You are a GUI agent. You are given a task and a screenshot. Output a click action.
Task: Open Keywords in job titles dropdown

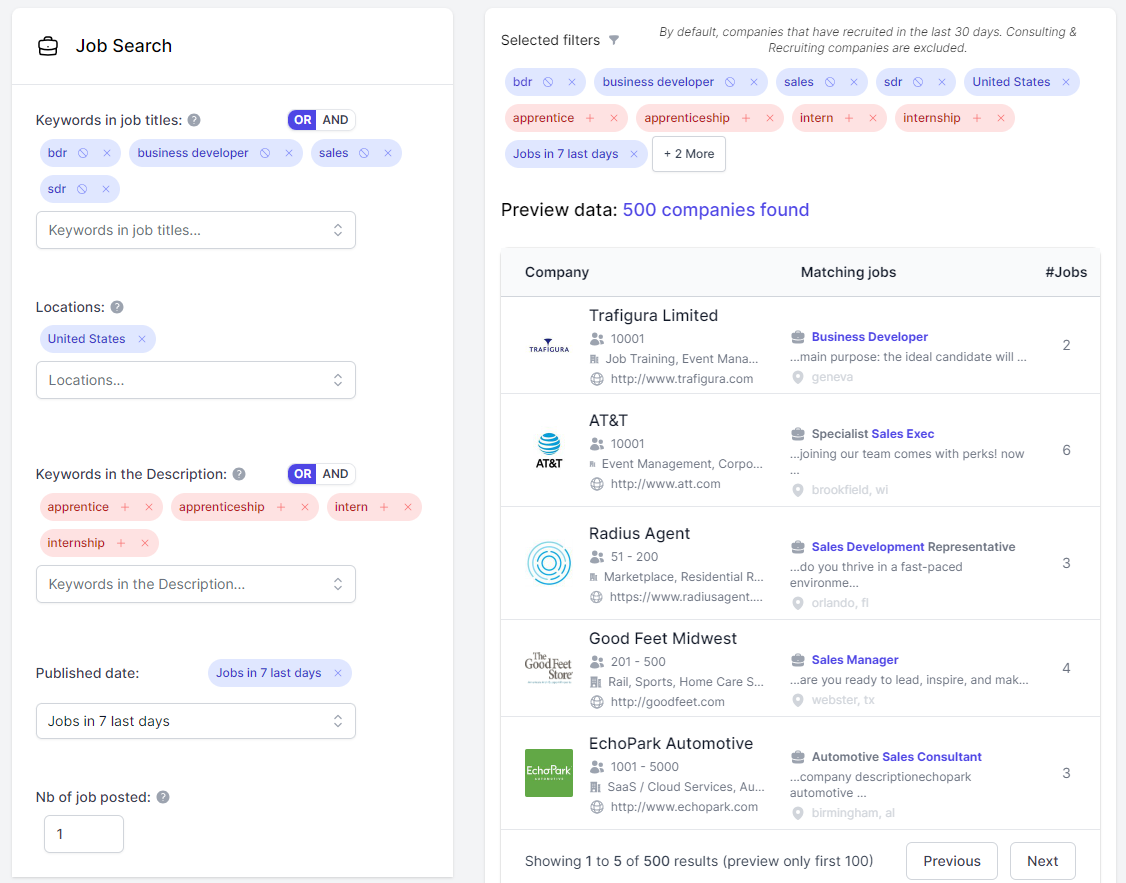tap(196, 230)
